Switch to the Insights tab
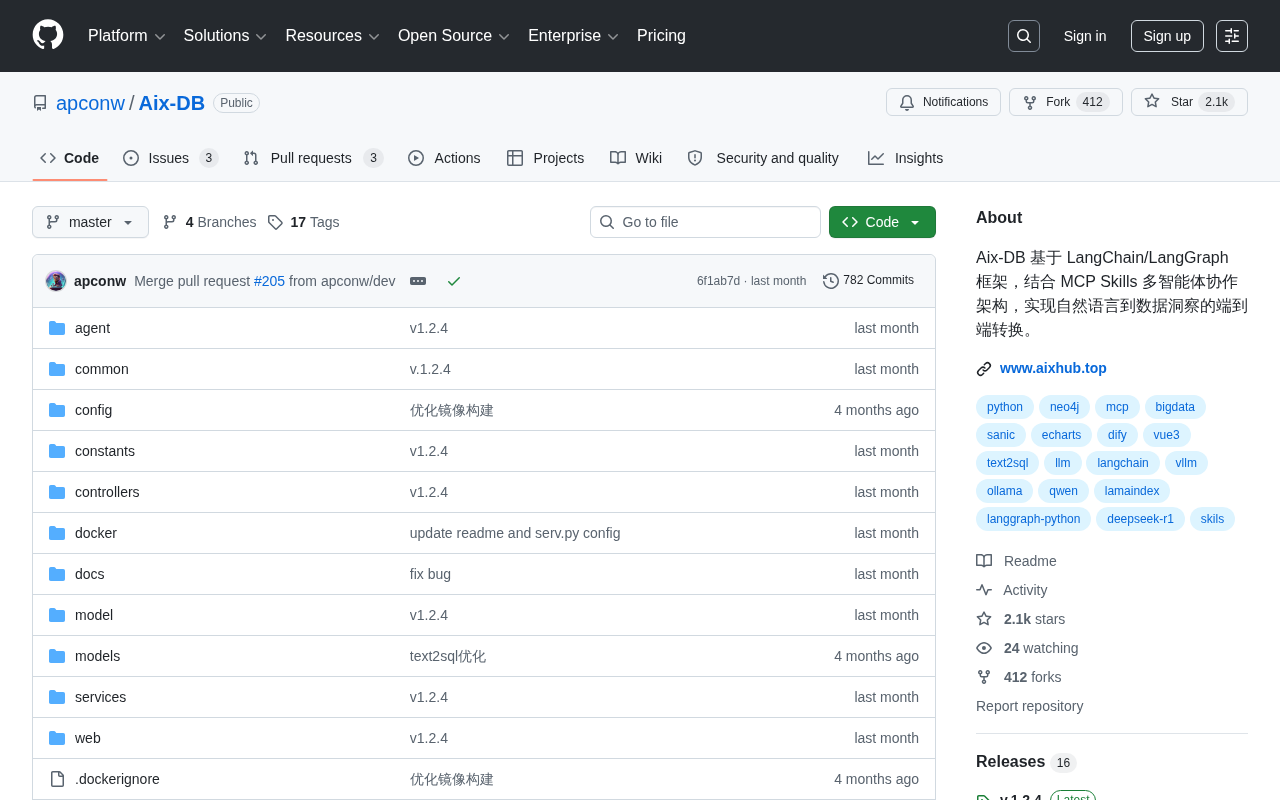This screenshot has height=800, width=1280. pyautogui.click(x=905, y=158)
